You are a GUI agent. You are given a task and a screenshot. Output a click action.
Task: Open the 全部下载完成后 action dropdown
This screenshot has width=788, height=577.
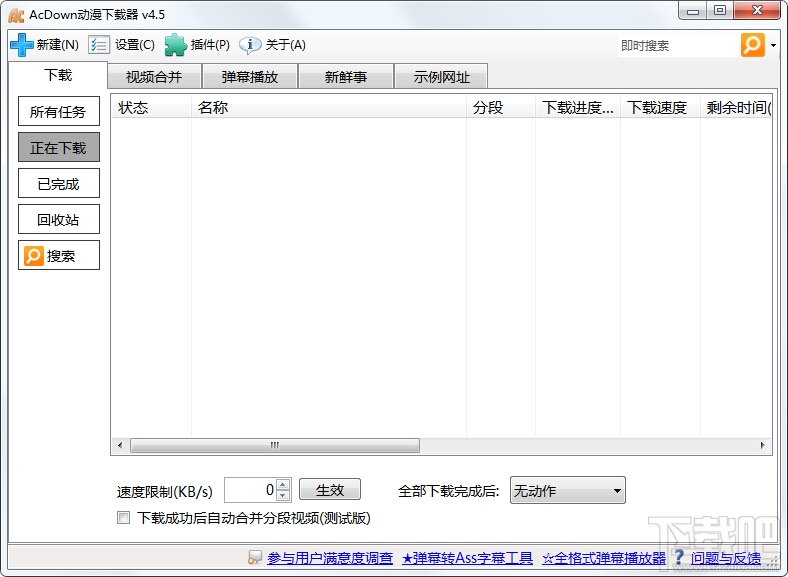(x=567, y=490)
